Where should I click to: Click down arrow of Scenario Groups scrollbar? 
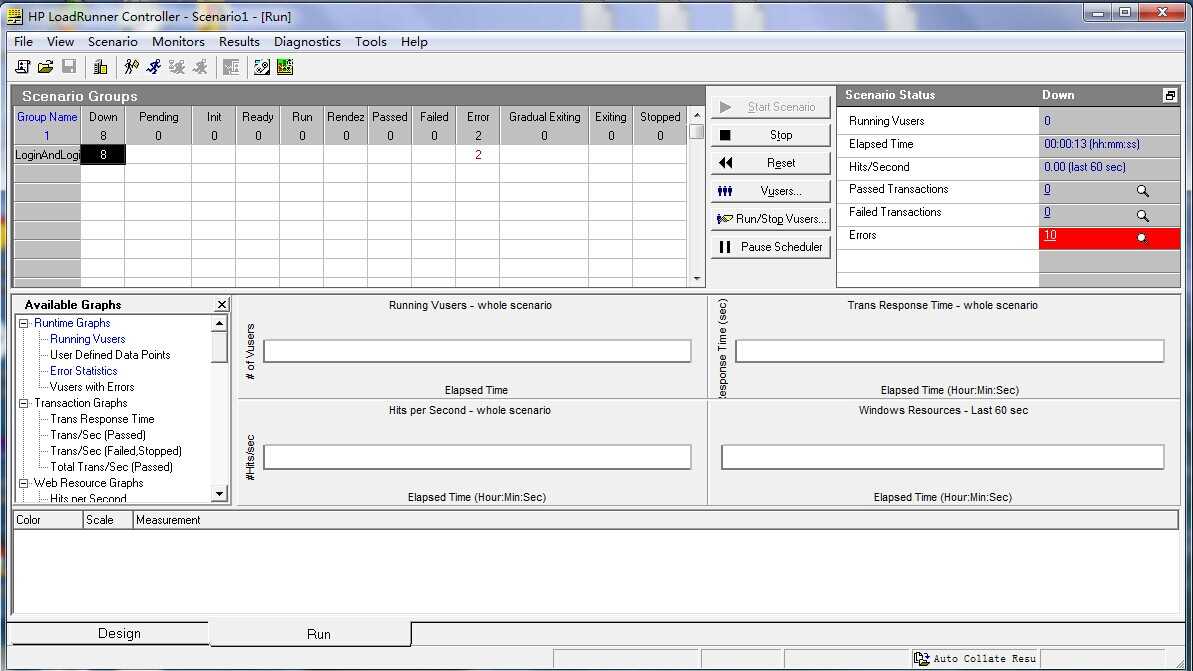[x=697, y=279]
